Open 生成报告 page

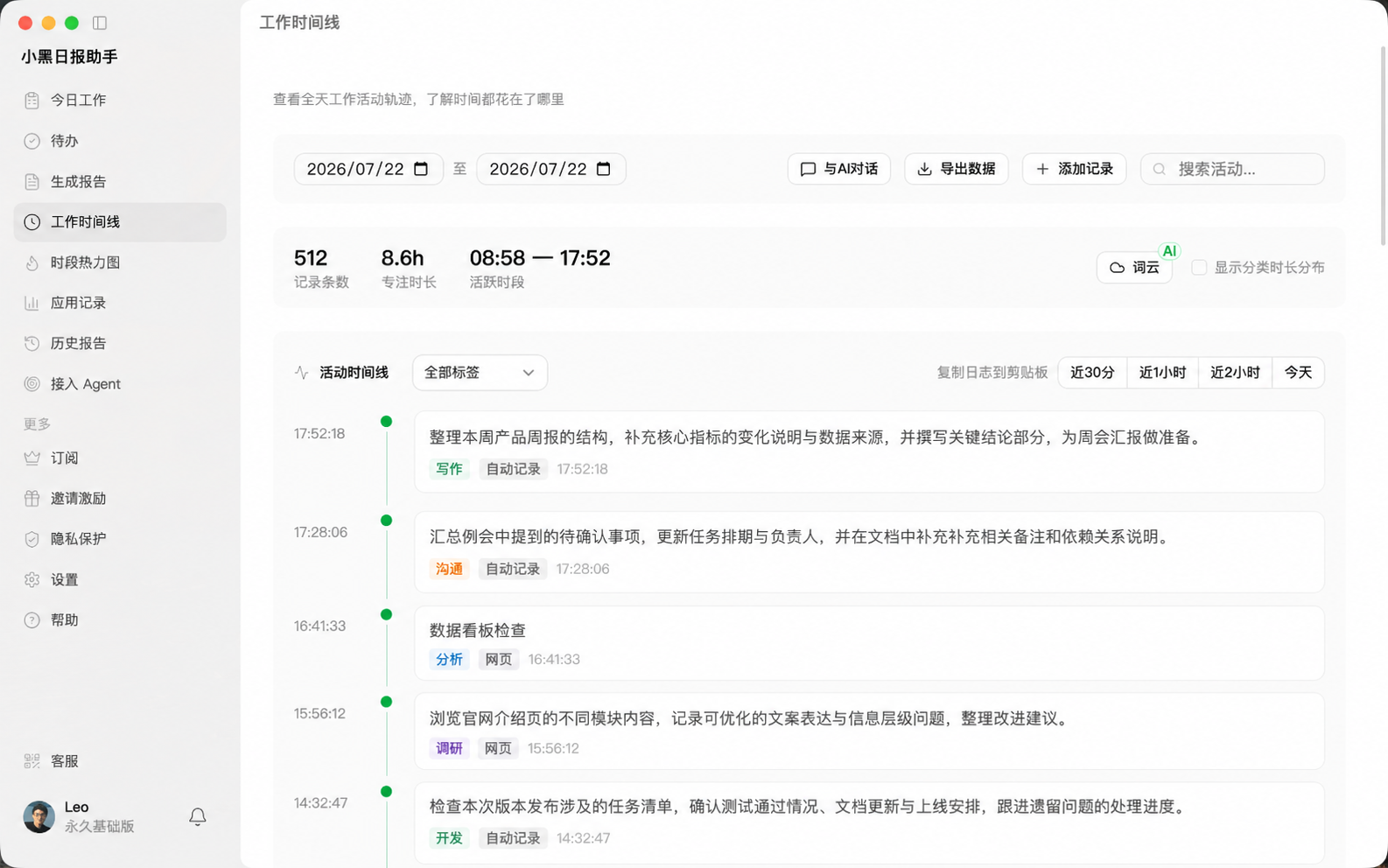pos(120,181)
